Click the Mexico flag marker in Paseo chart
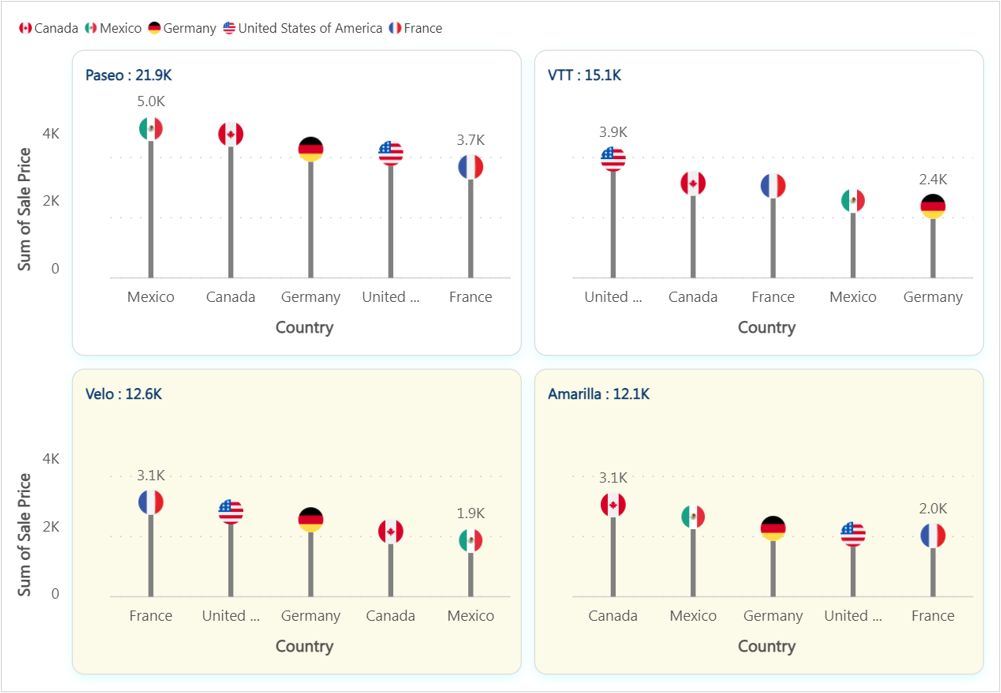 [151, 129]
